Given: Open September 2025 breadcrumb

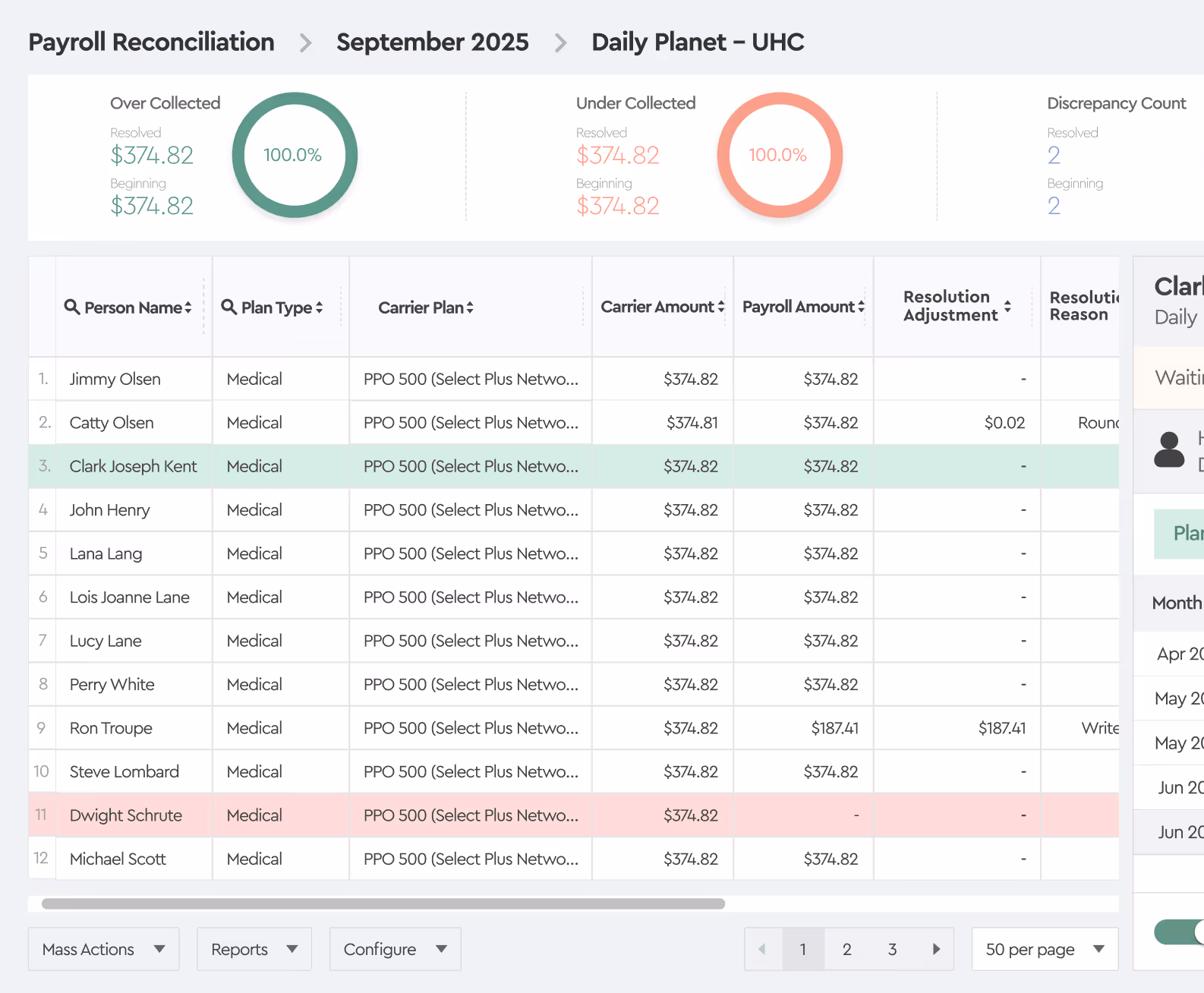Looking at the screenshot, I should pyautogui.click(x=433, y=42).
